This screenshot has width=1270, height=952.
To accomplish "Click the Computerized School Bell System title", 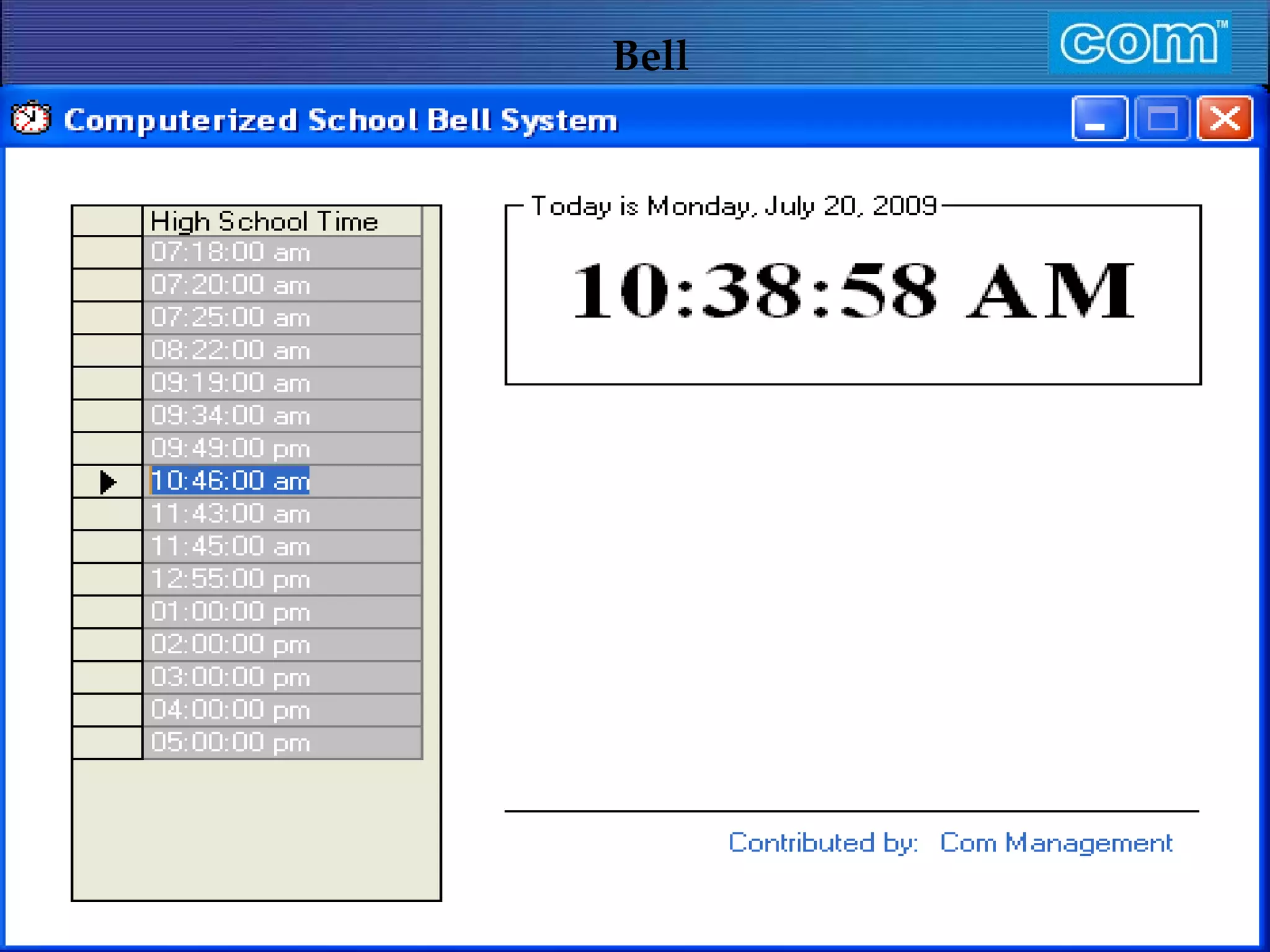I will pyautogui.click(x=340, y=120).
